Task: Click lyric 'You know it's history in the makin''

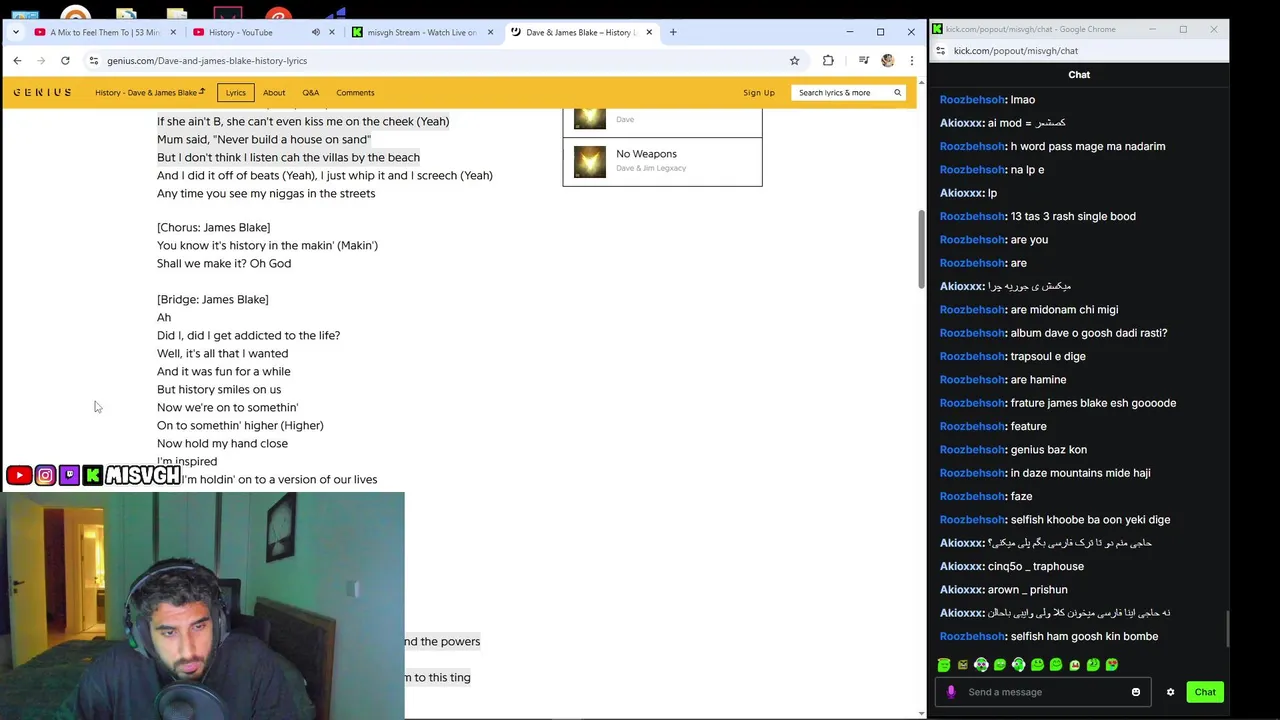Action: point(267,245)
